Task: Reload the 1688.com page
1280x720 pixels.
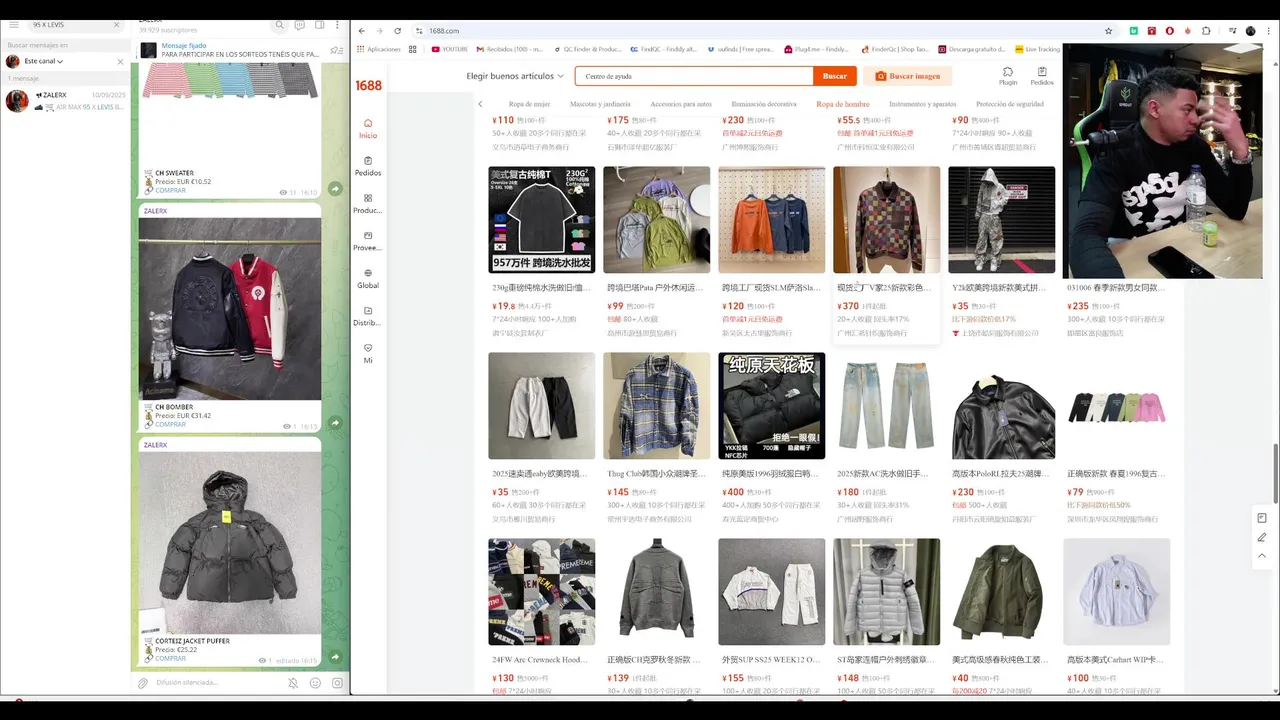Action: pos(397,31)
